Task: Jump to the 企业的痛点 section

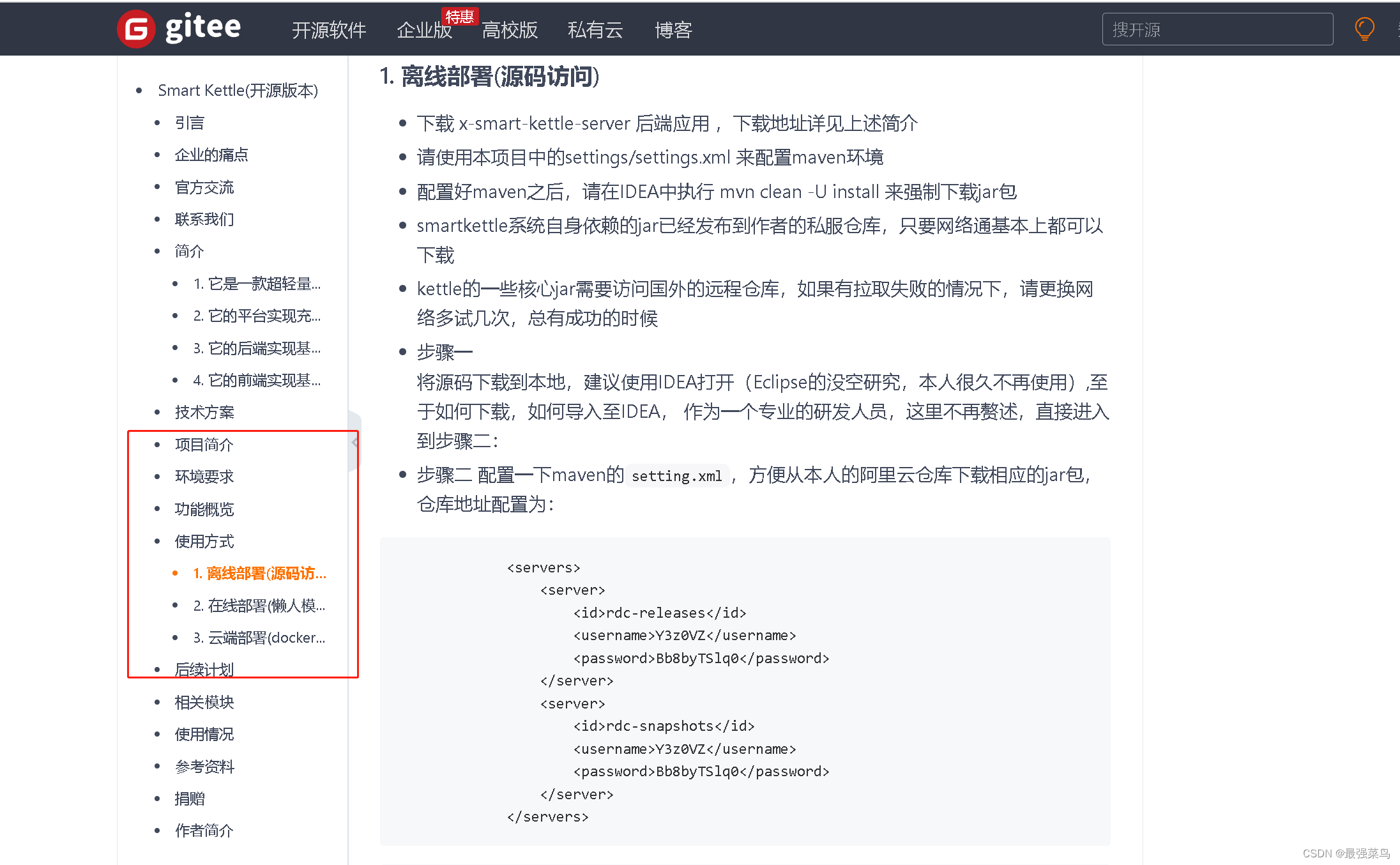Action: click(211, 155)
